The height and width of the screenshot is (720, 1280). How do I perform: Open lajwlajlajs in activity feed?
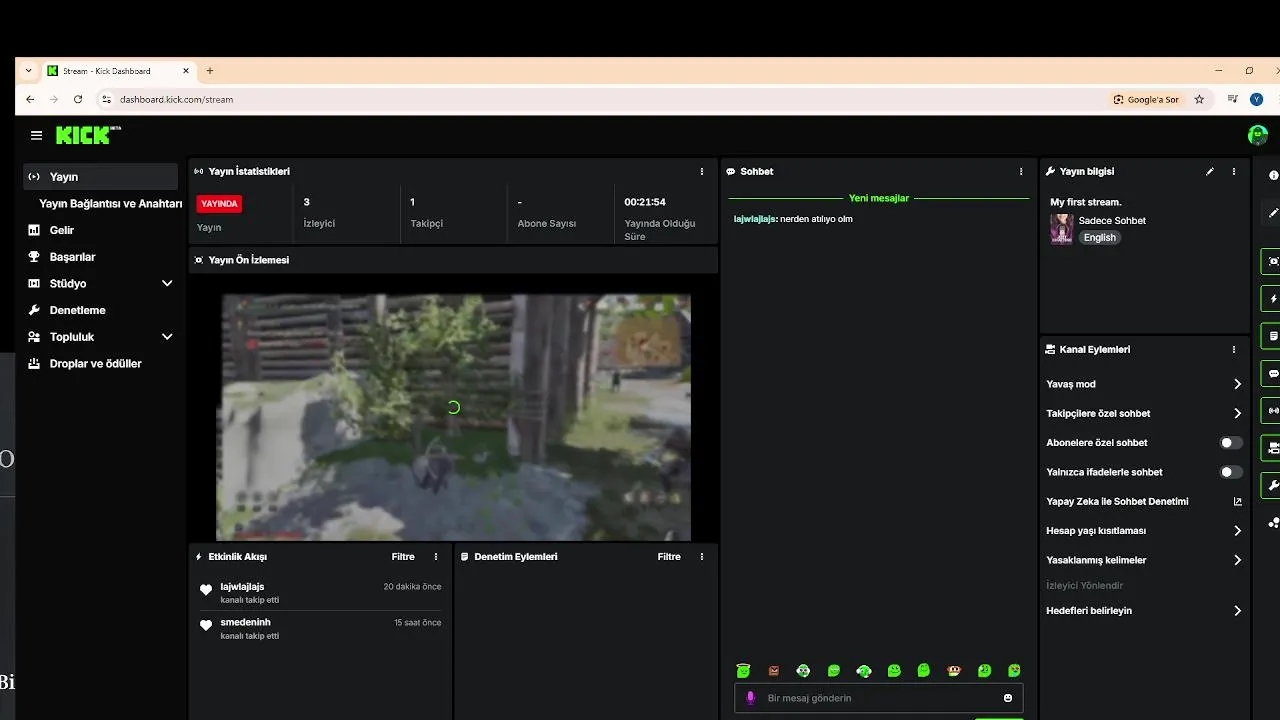click(242, 587)
